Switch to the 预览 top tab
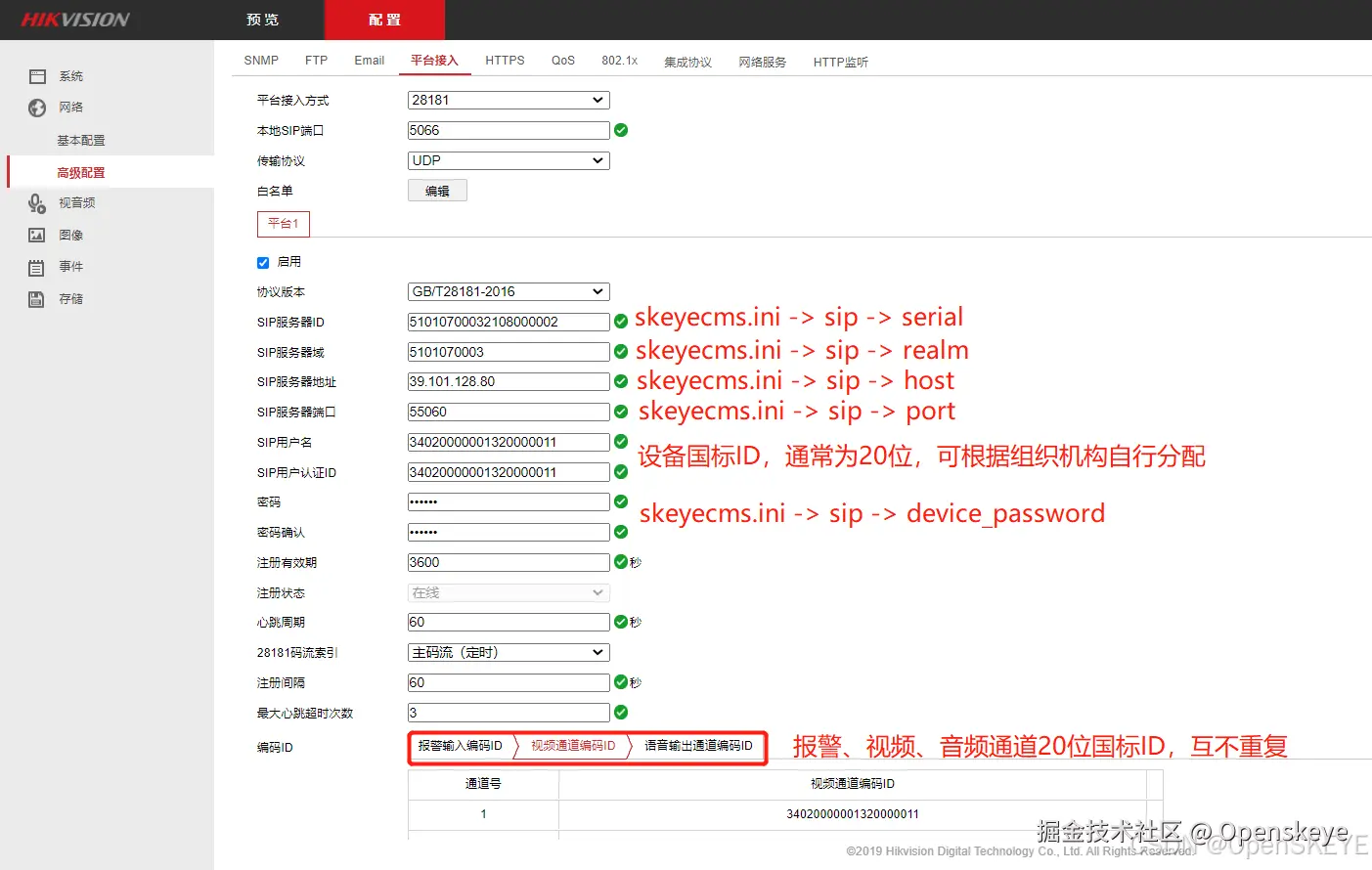This screenshot has width=1372, height=870. pyautogui.click(x=263, y=20)
